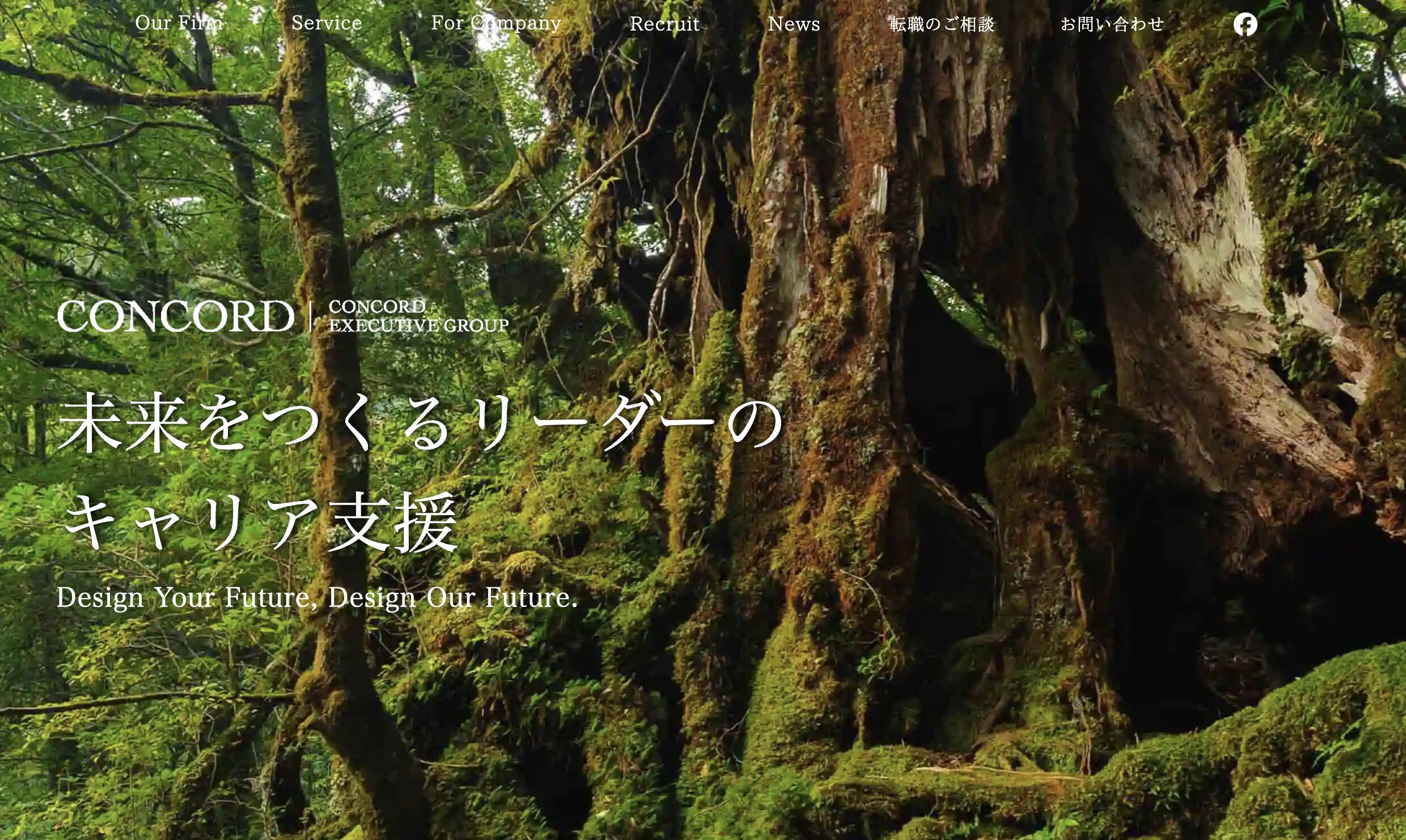Click the vertical divider between the logos
The width and height of the screenshot is (1406, 840).
(x=311, y=316)
